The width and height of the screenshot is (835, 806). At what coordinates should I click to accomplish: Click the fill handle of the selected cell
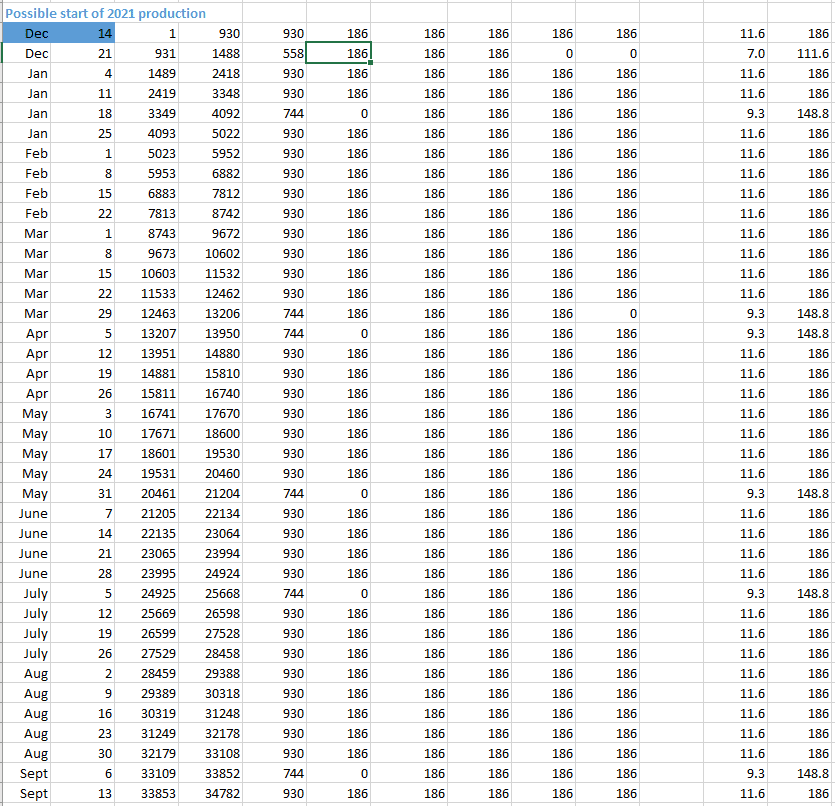point(371,63)
